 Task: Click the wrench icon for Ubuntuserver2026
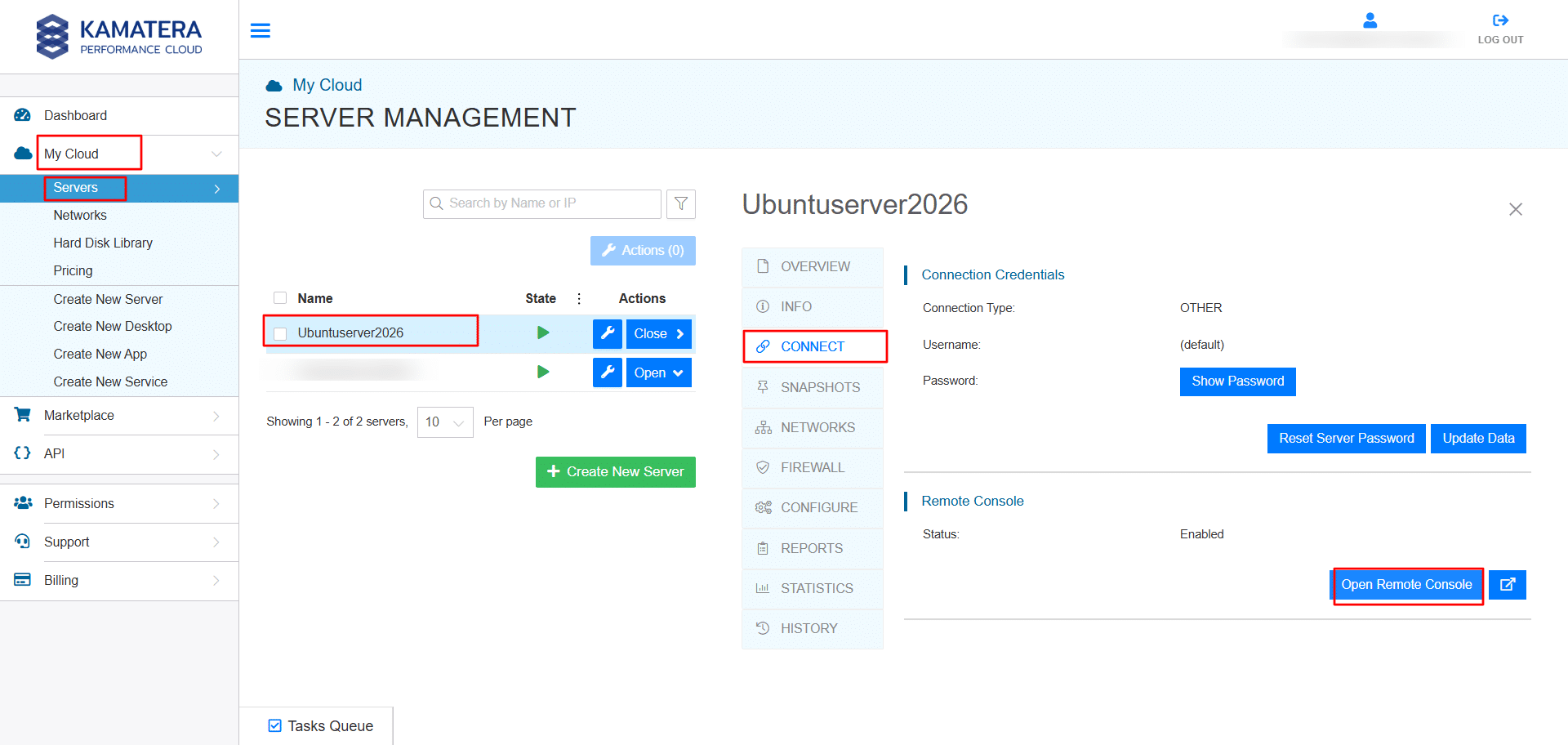608,333
